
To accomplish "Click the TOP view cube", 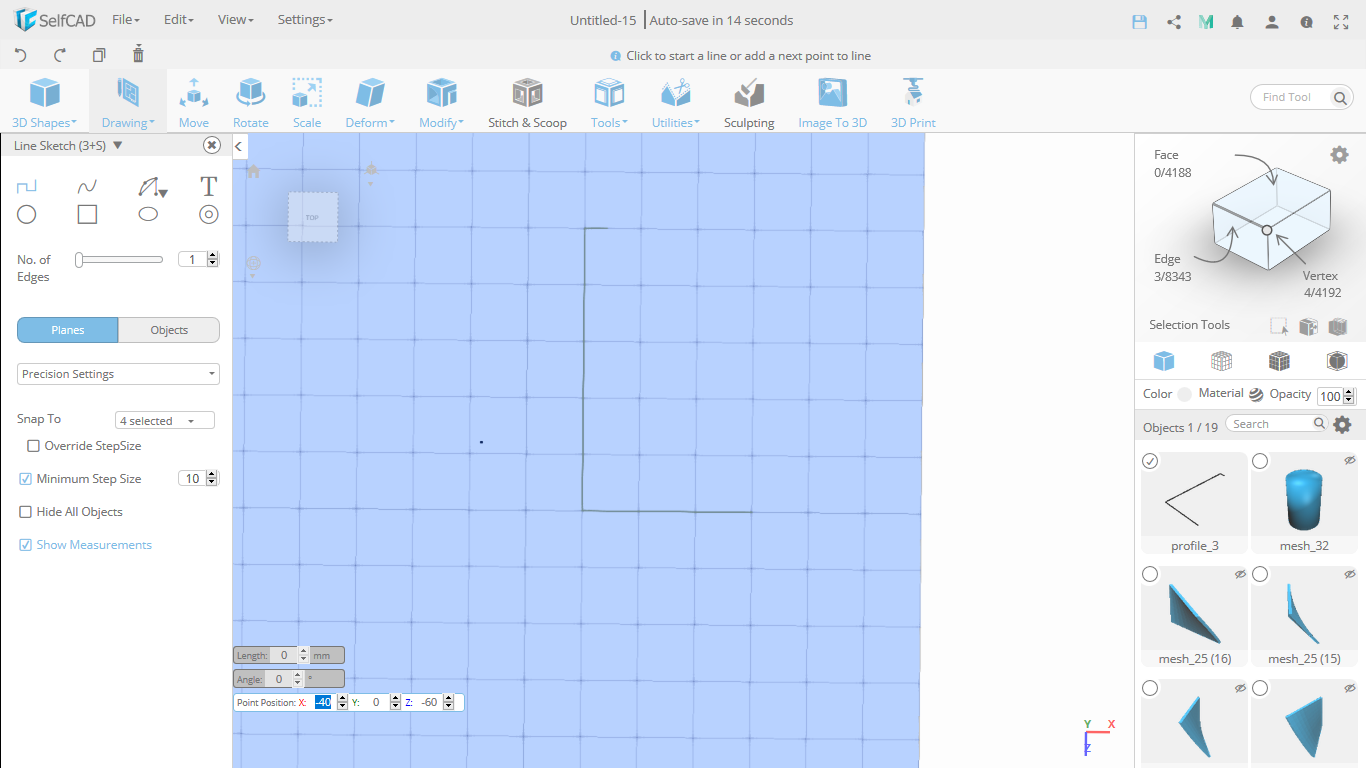I will tap(313, 217).
